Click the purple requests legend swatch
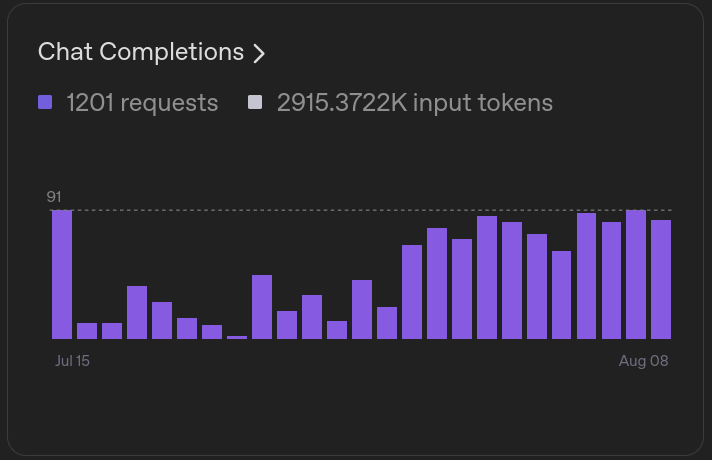 [45, 102]
